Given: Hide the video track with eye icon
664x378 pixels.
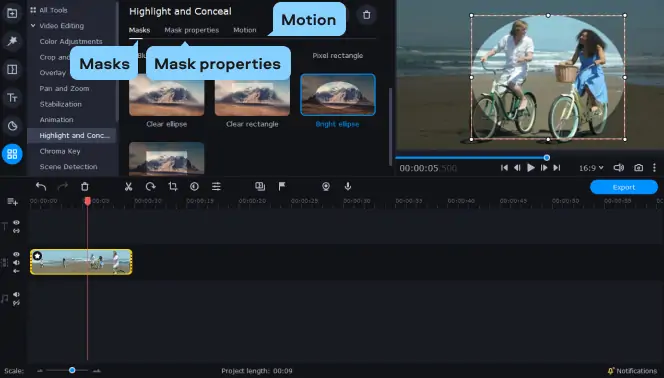Looking at the screenshot, I should pos(16,254).
